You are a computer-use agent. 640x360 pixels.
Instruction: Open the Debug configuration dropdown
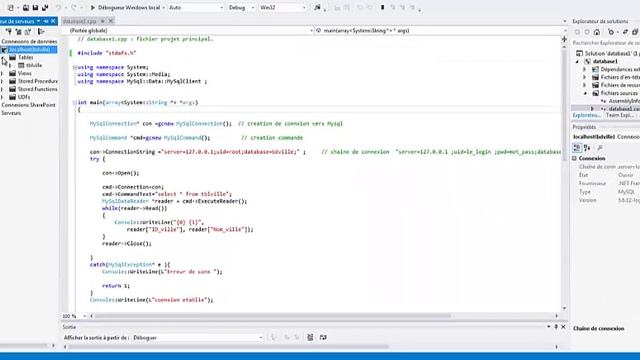pyautogui.click(x=241, y=7)
